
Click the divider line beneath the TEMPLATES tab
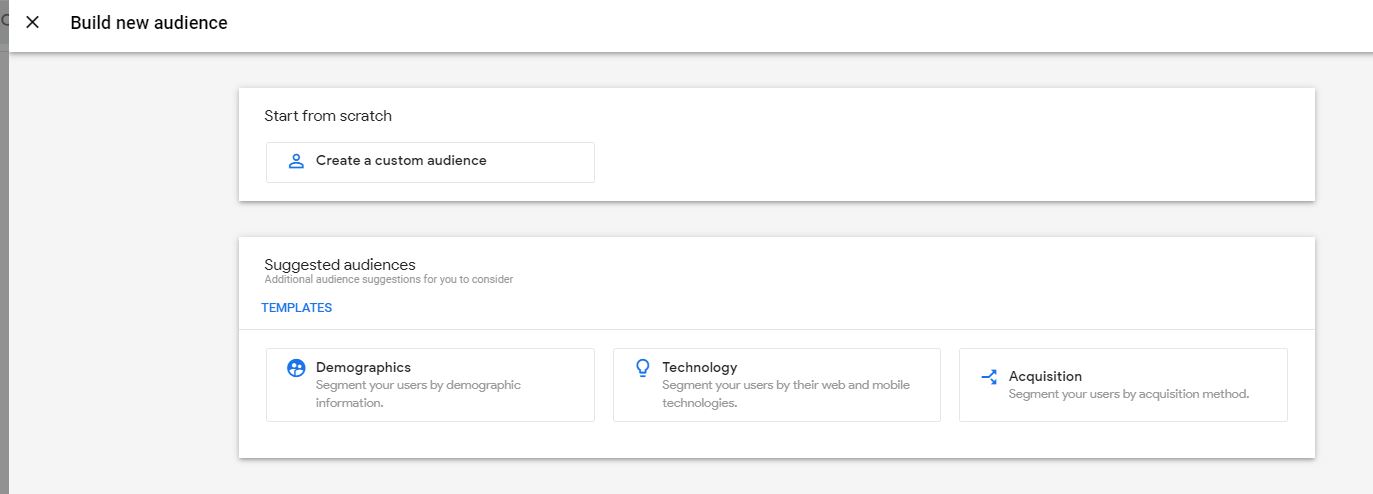(x=776, y=329)
